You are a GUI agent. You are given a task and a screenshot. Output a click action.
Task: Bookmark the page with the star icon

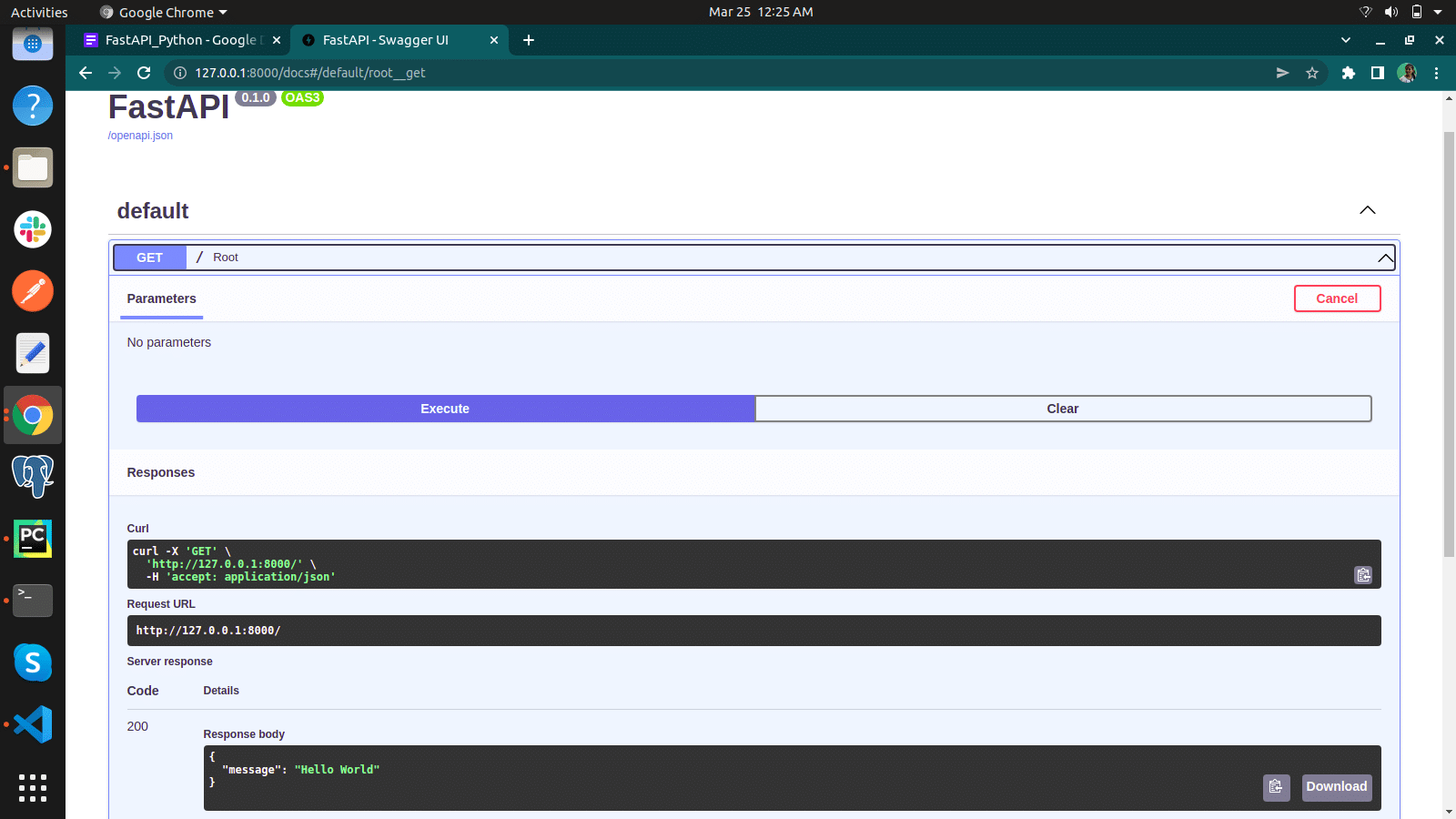click(1311, 73)
